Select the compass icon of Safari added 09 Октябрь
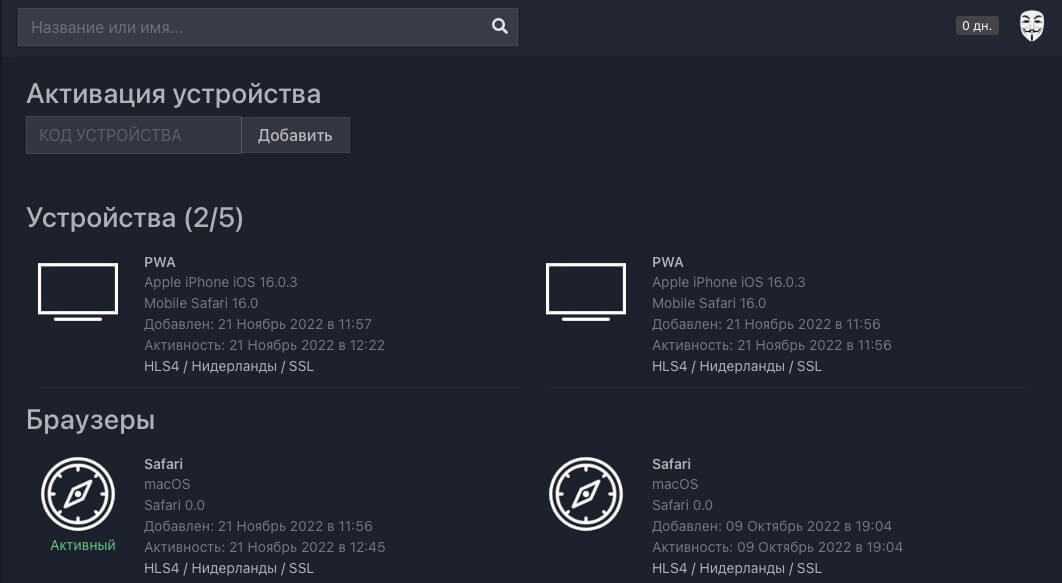The height and width of the screenshot is (583, 1062). [586, 494]
